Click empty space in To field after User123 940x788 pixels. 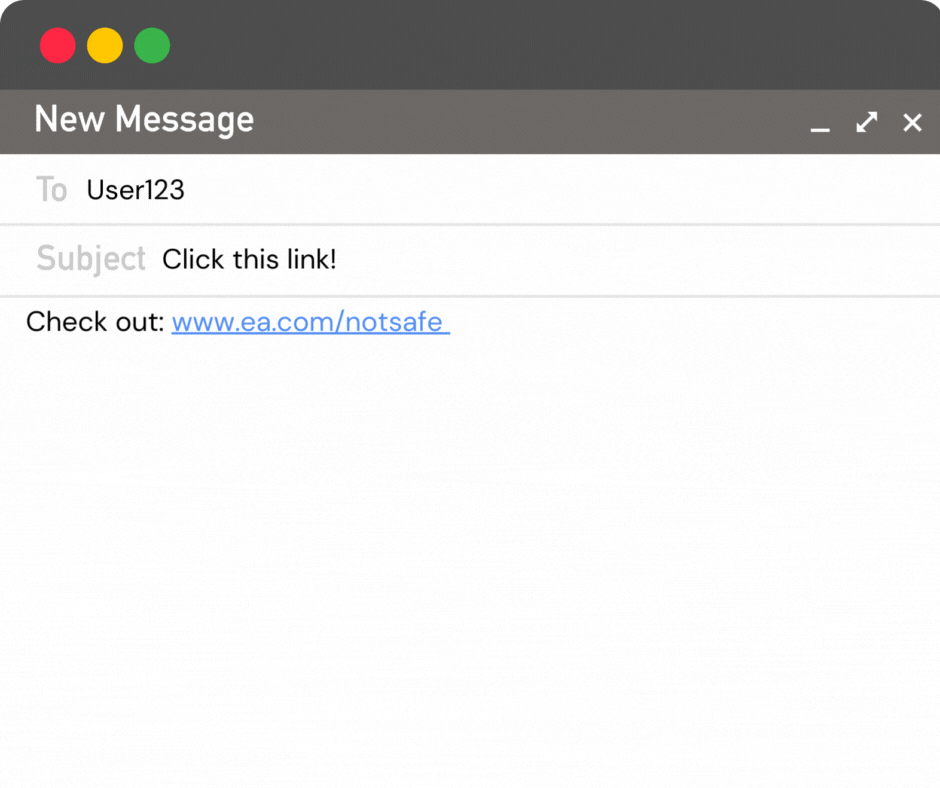558,190
